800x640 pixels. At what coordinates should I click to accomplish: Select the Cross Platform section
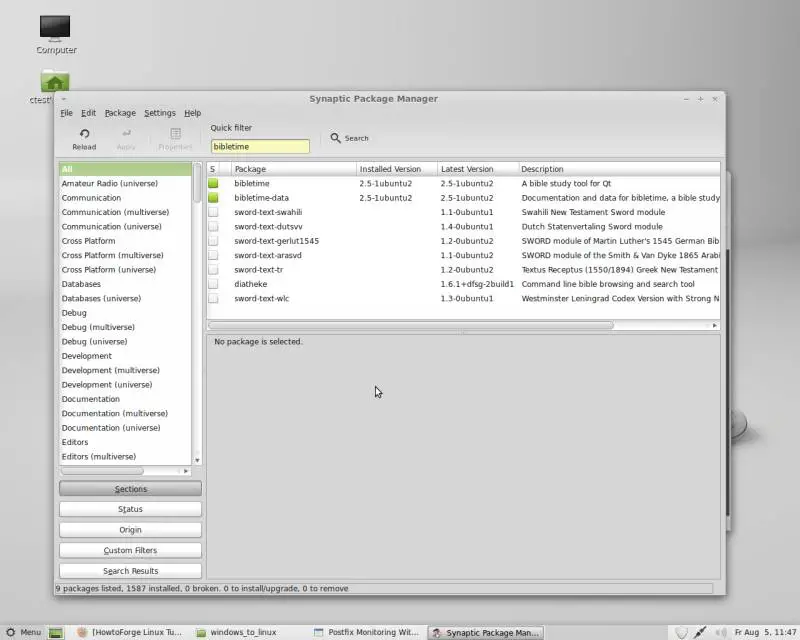click(125, 241)
